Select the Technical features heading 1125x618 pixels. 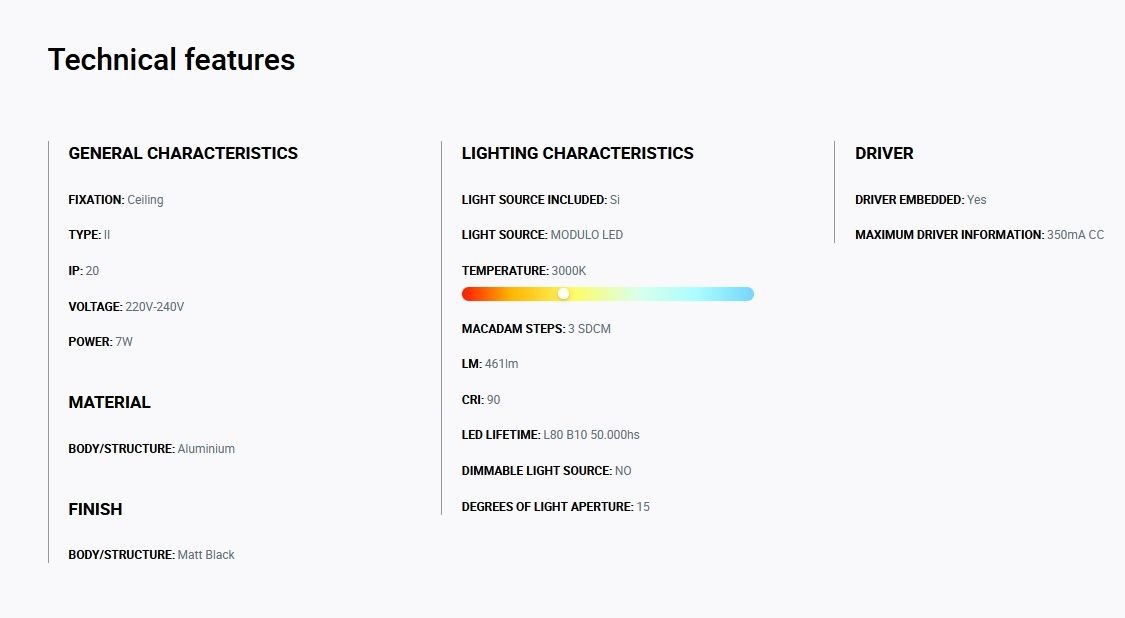tap(171, 60)
